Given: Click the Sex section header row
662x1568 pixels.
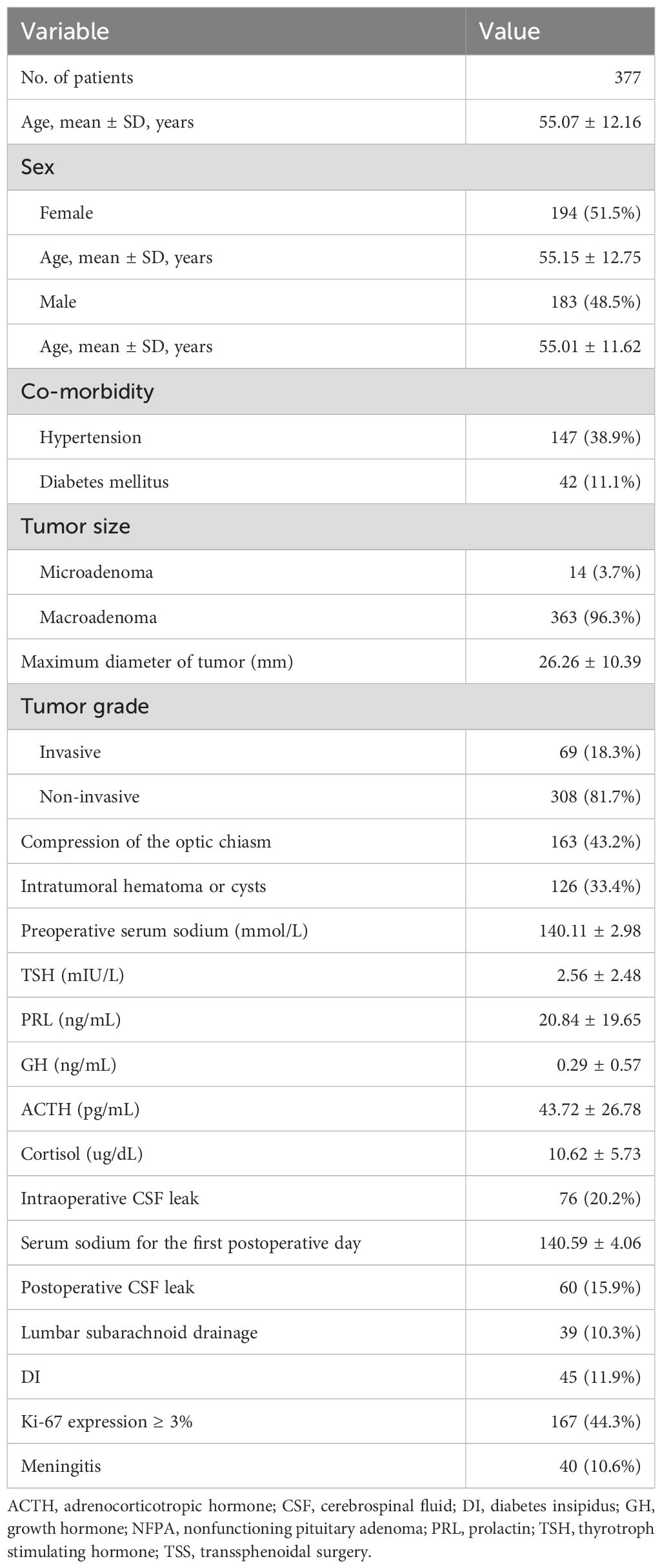Looking at the screenshot, I should point(38,168).
